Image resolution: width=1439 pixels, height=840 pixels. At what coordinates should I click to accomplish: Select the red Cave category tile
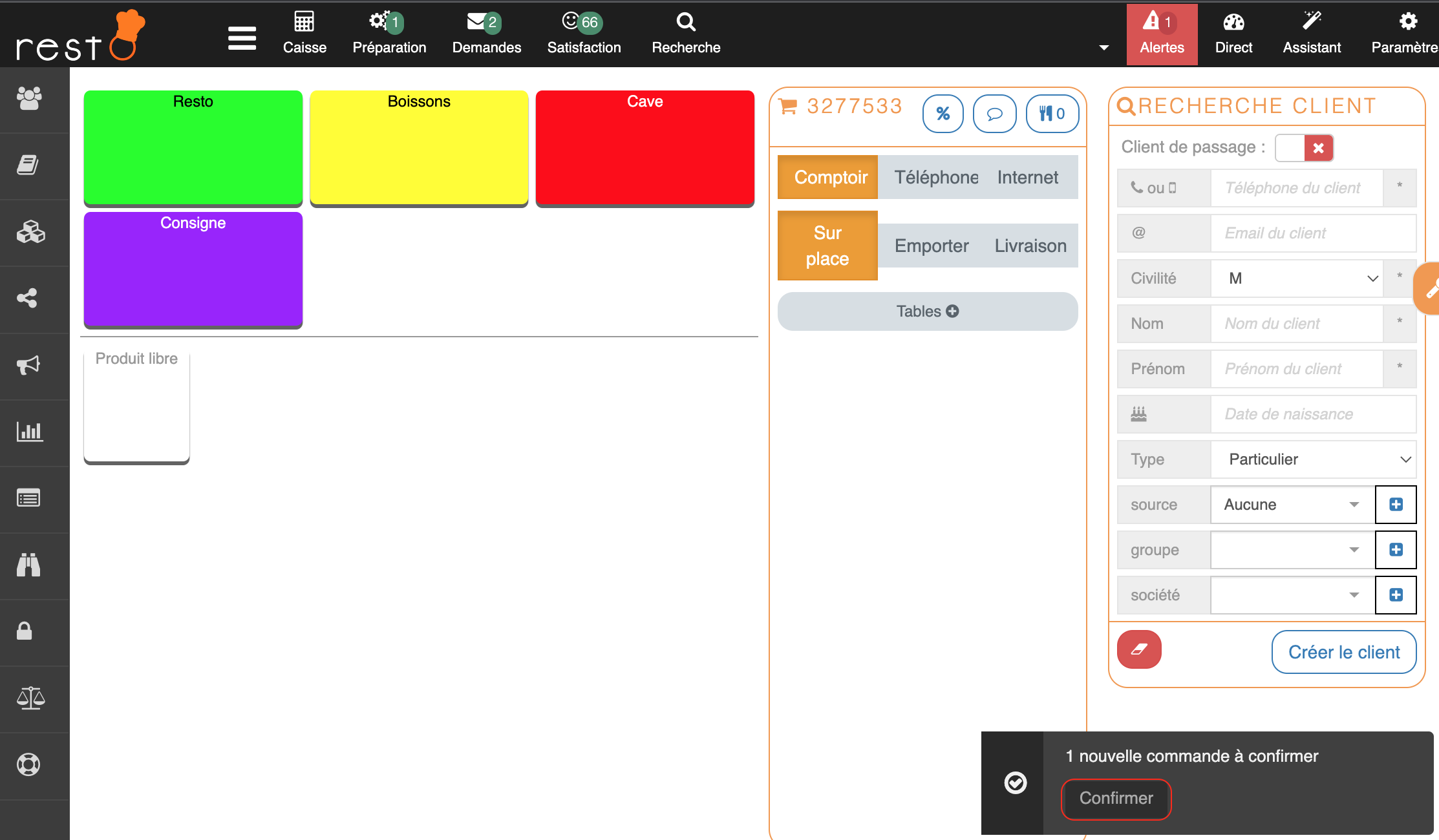(645, 149)
